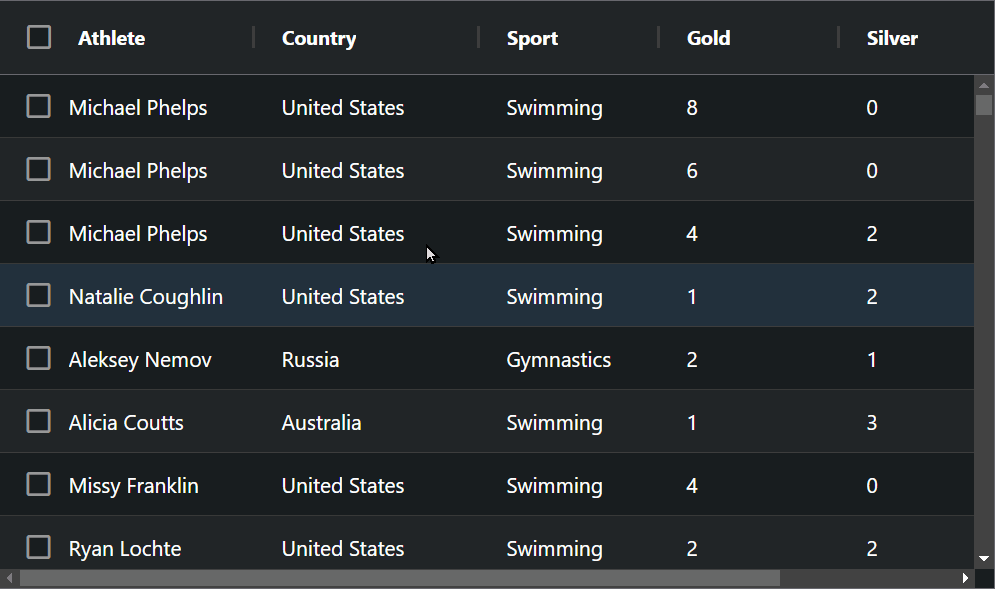
Task: Sort by the Country column header
Action: 319,38
